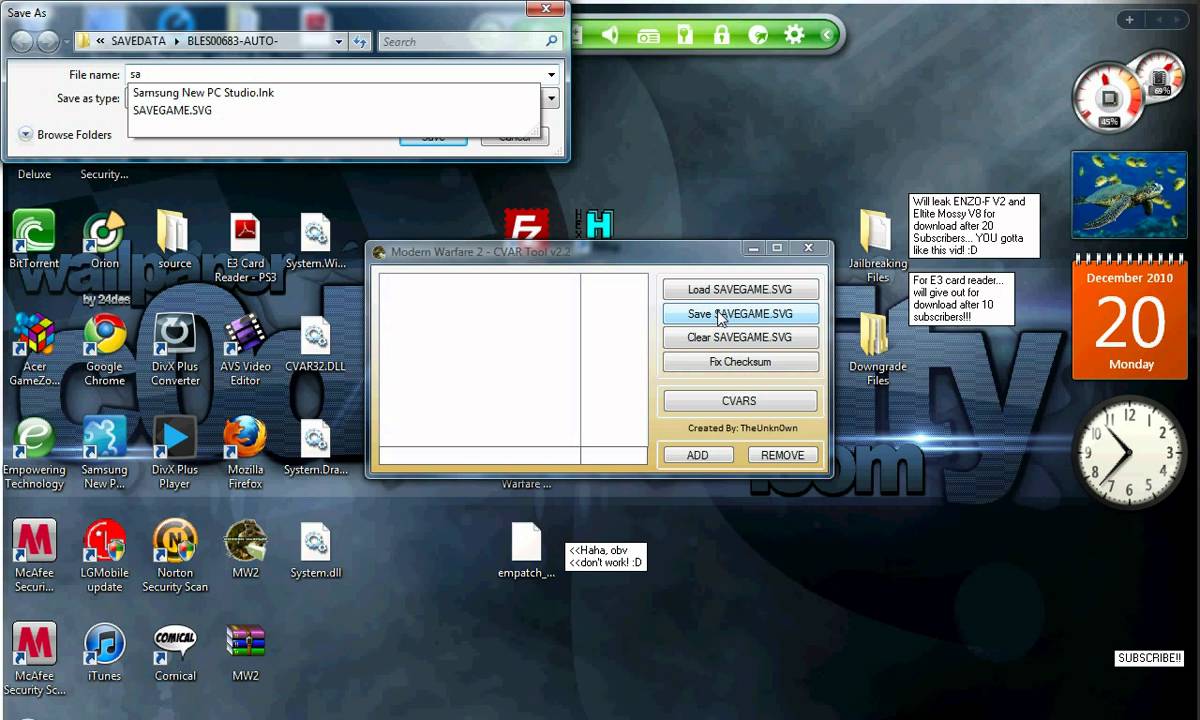This screenshot has width=1200, height=720.
Task: Select the Acer GameZone desktop icon
Action: (x=34, y=350)
